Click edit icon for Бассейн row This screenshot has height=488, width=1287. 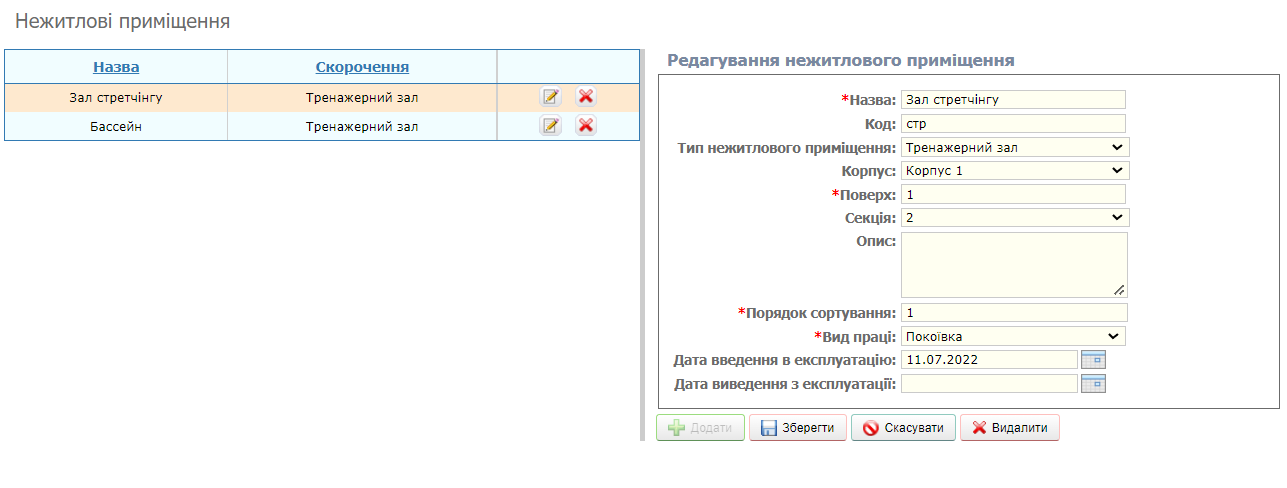click(x=551, y=126)
